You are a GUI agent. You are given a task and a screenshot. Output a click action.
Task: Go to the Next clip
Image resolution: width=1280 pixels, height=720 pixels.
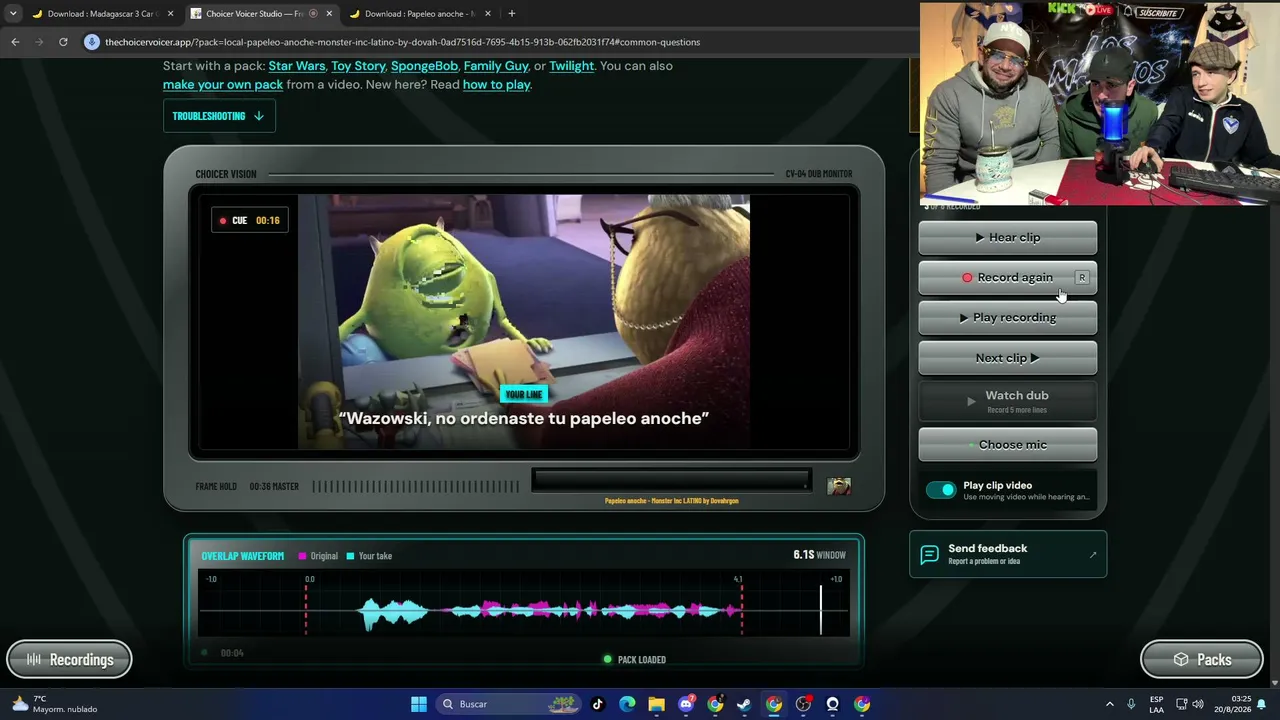(x=1008, y=358)
